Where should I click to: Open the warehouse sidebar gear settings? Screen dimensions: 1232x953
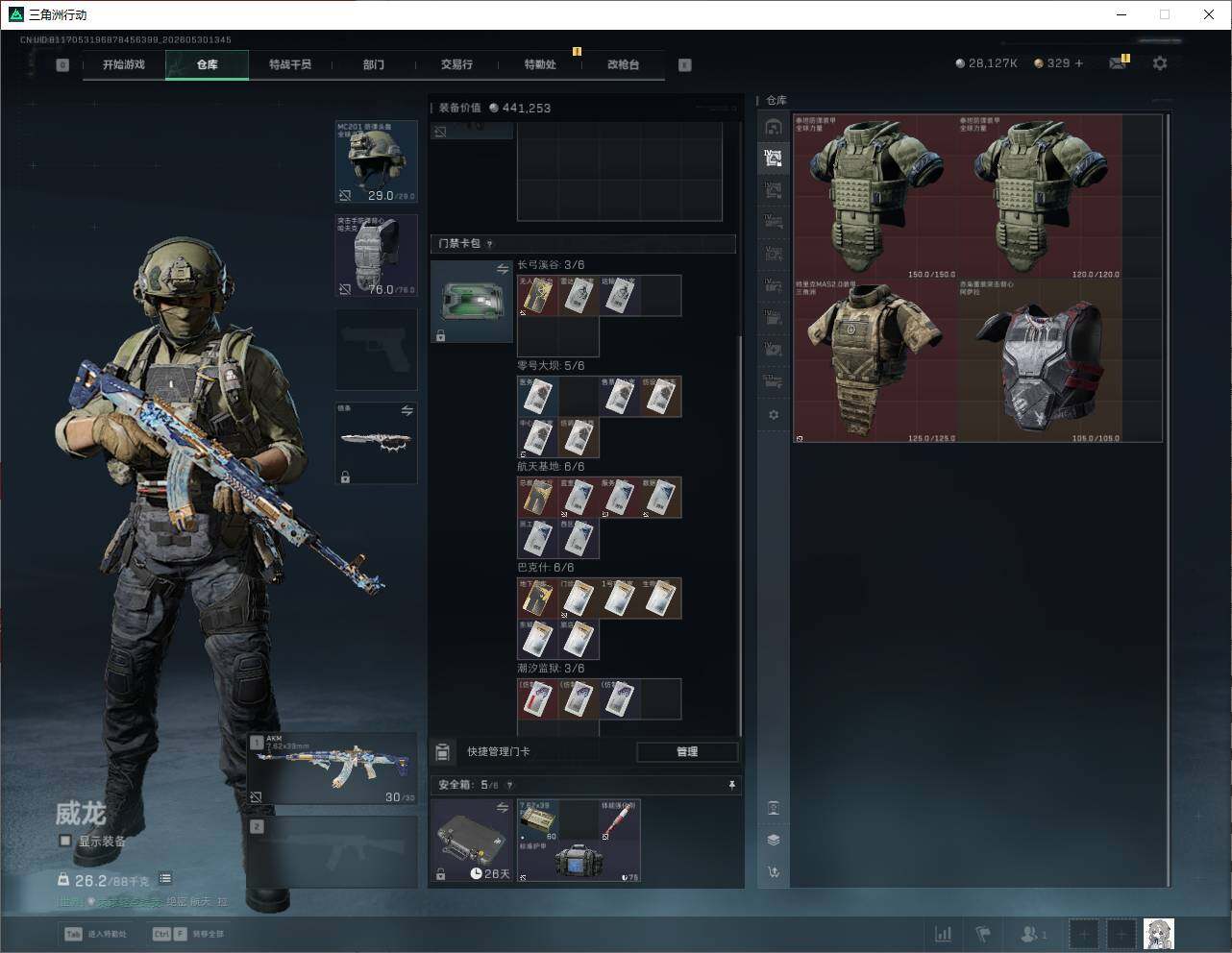(774, 415)
